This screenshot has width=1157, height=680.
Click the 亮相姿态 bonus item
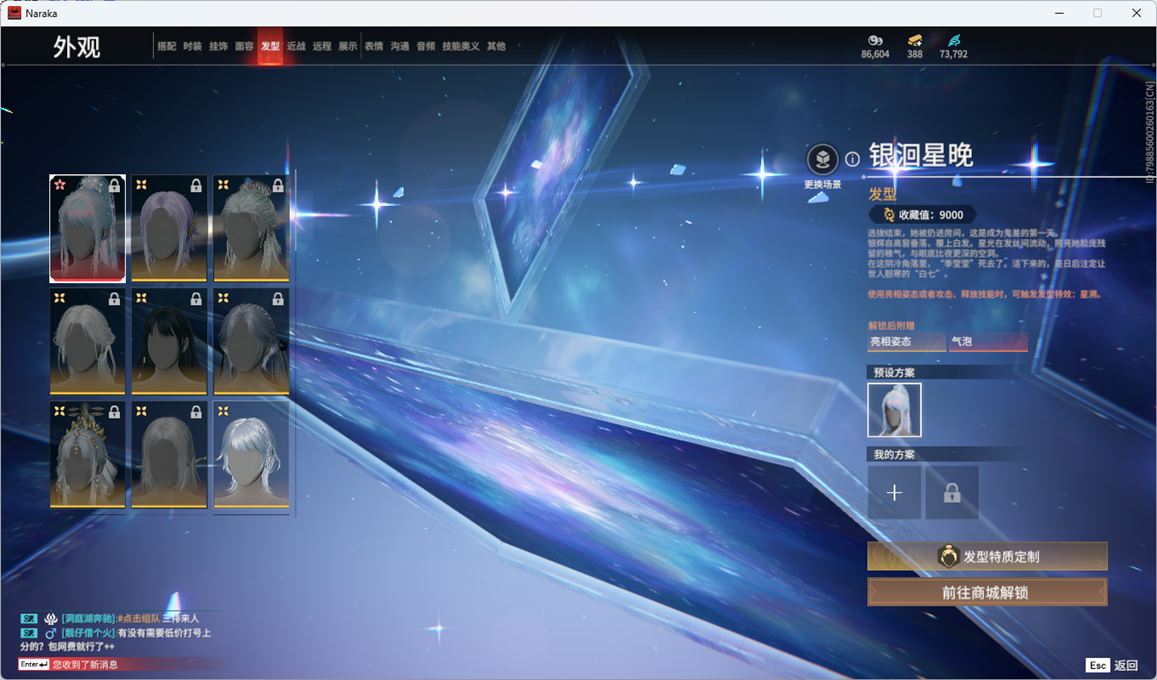pyautogui.click(x=905, y=342)
